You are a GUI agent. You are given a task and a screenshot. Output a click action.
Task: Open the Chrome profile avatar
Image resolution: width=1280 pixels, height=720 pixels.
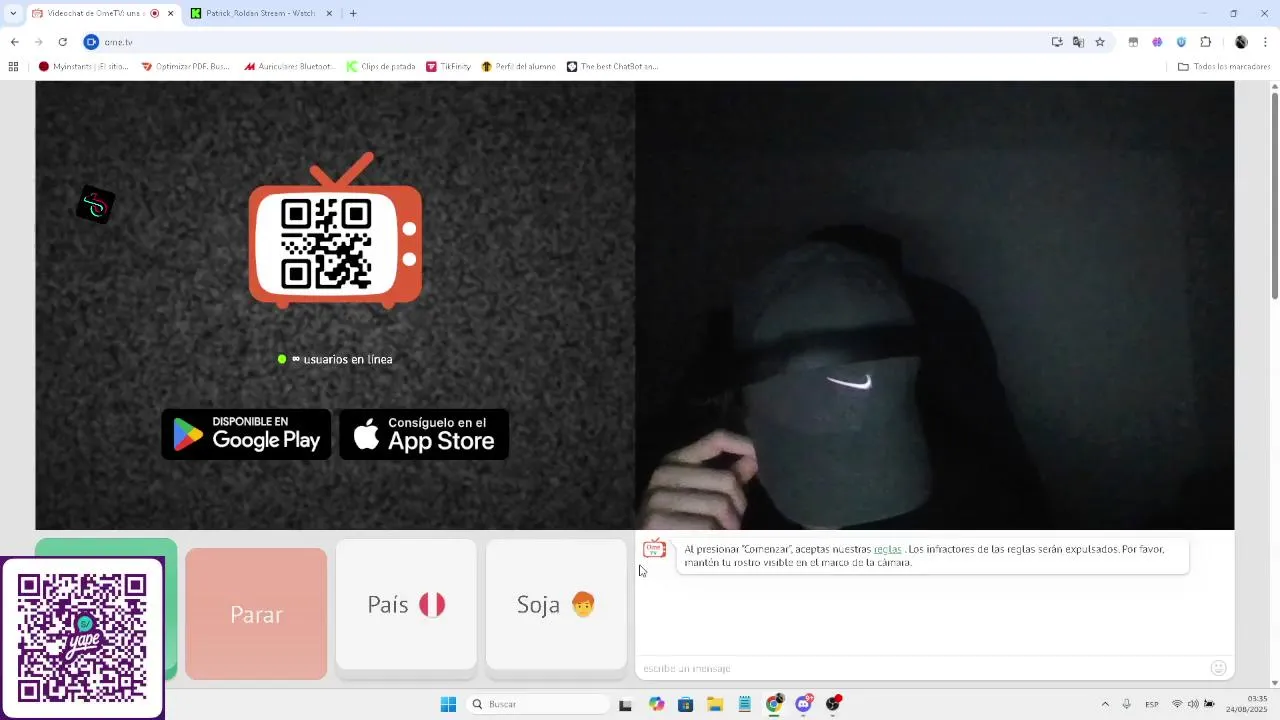(x=1241, y=42)
